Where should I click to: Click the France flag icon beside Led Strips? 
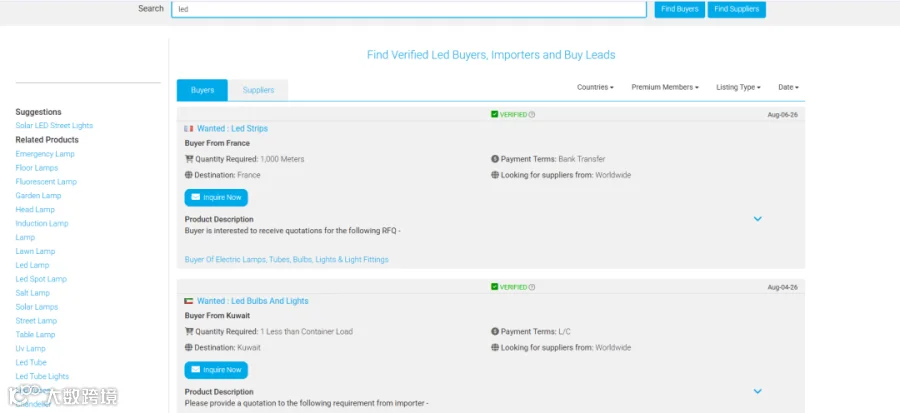[189, 128]
